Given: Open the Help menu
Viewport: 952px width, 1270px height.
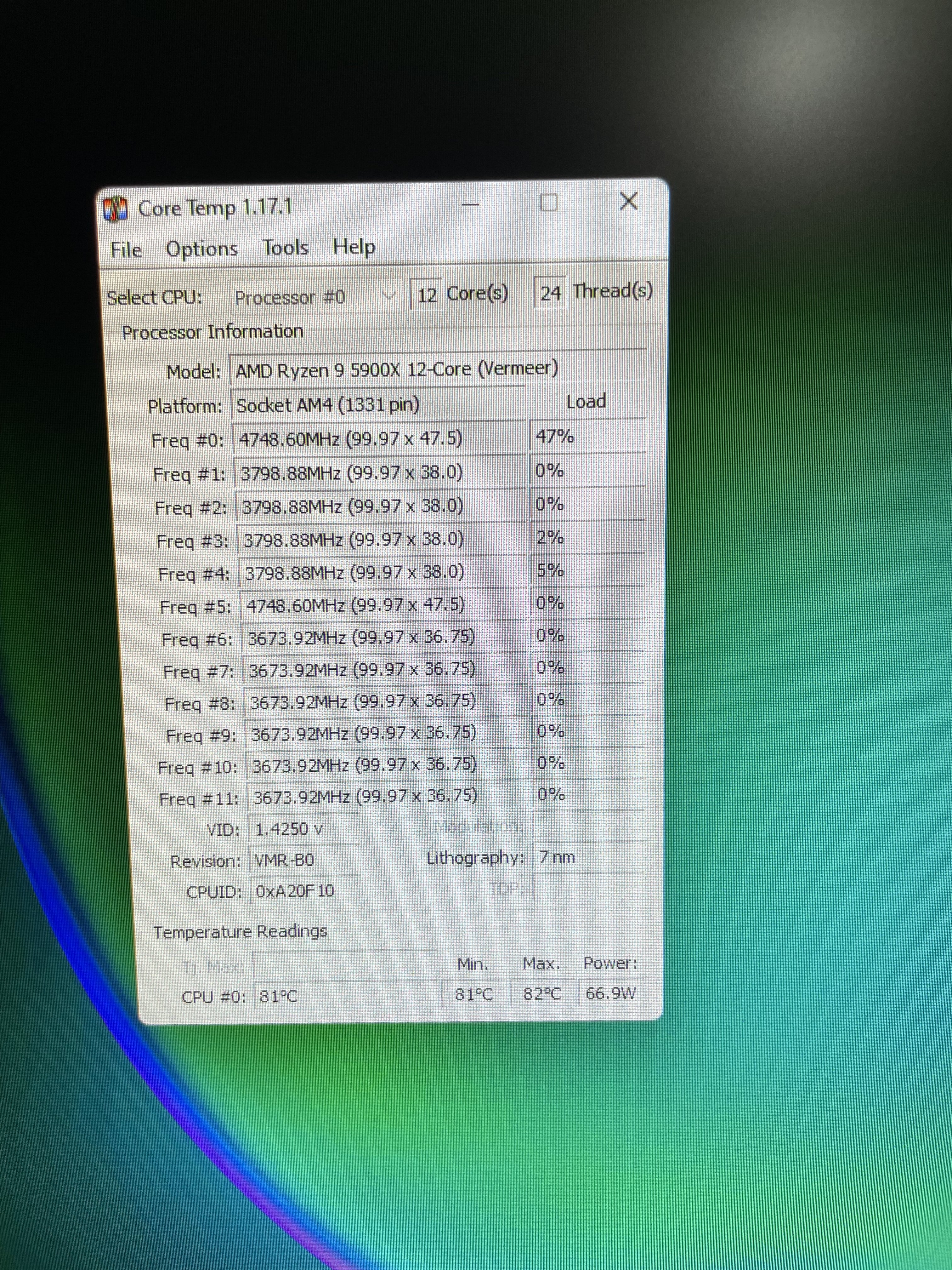Looking at the screenshot, I should pyautogui.click(x=354, y=246).
